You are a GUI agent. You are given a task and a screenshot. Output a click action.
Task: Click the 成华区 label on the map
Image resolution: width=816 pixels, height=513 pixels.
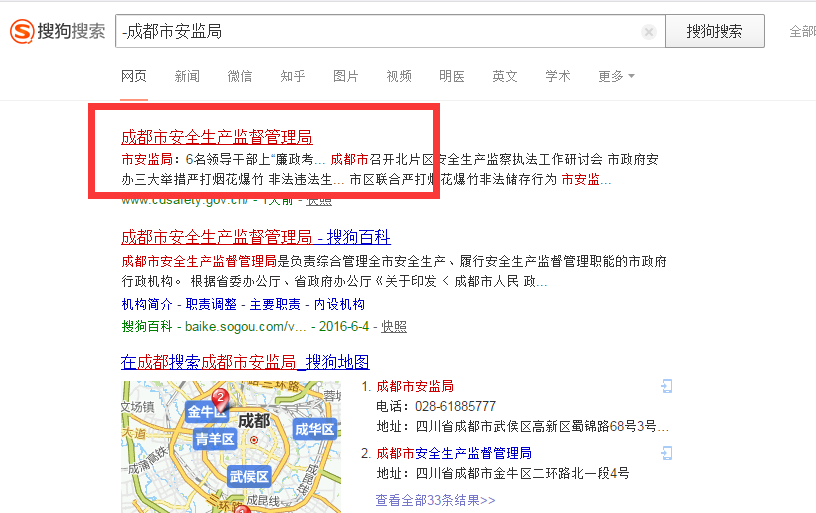click(x=315, y=429)
